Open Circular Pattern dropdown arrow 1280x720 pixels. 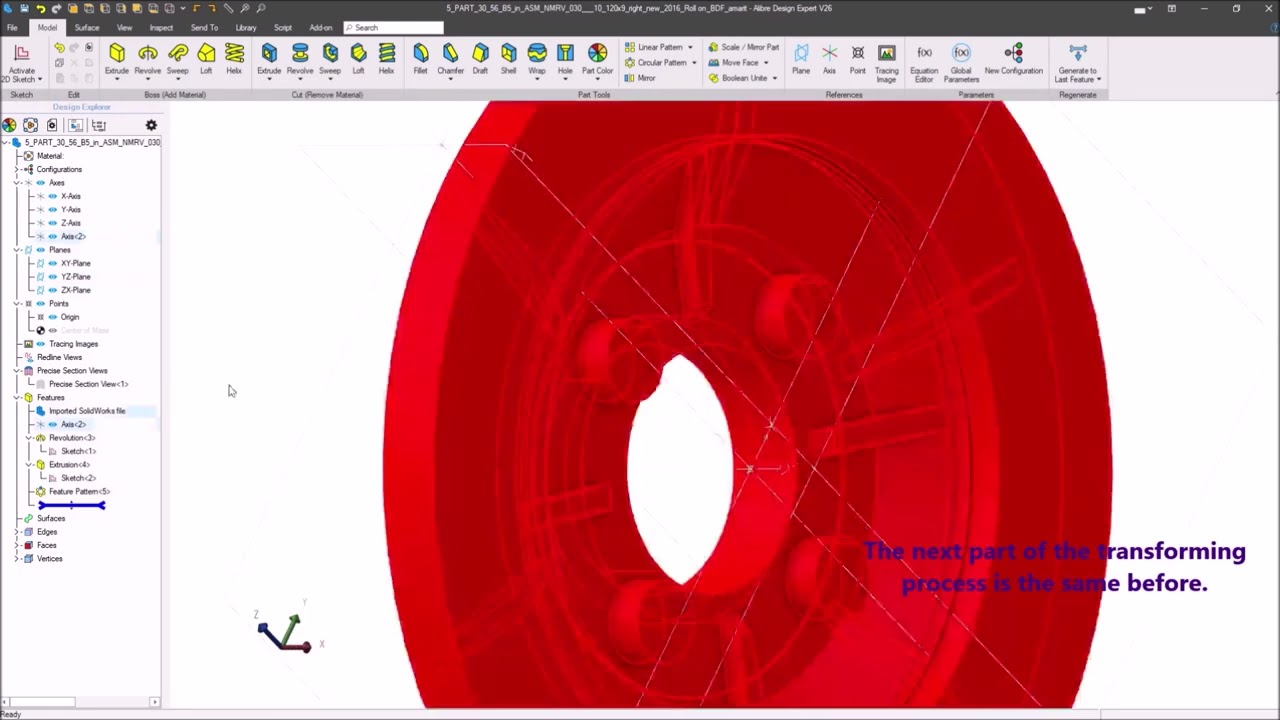694,63
